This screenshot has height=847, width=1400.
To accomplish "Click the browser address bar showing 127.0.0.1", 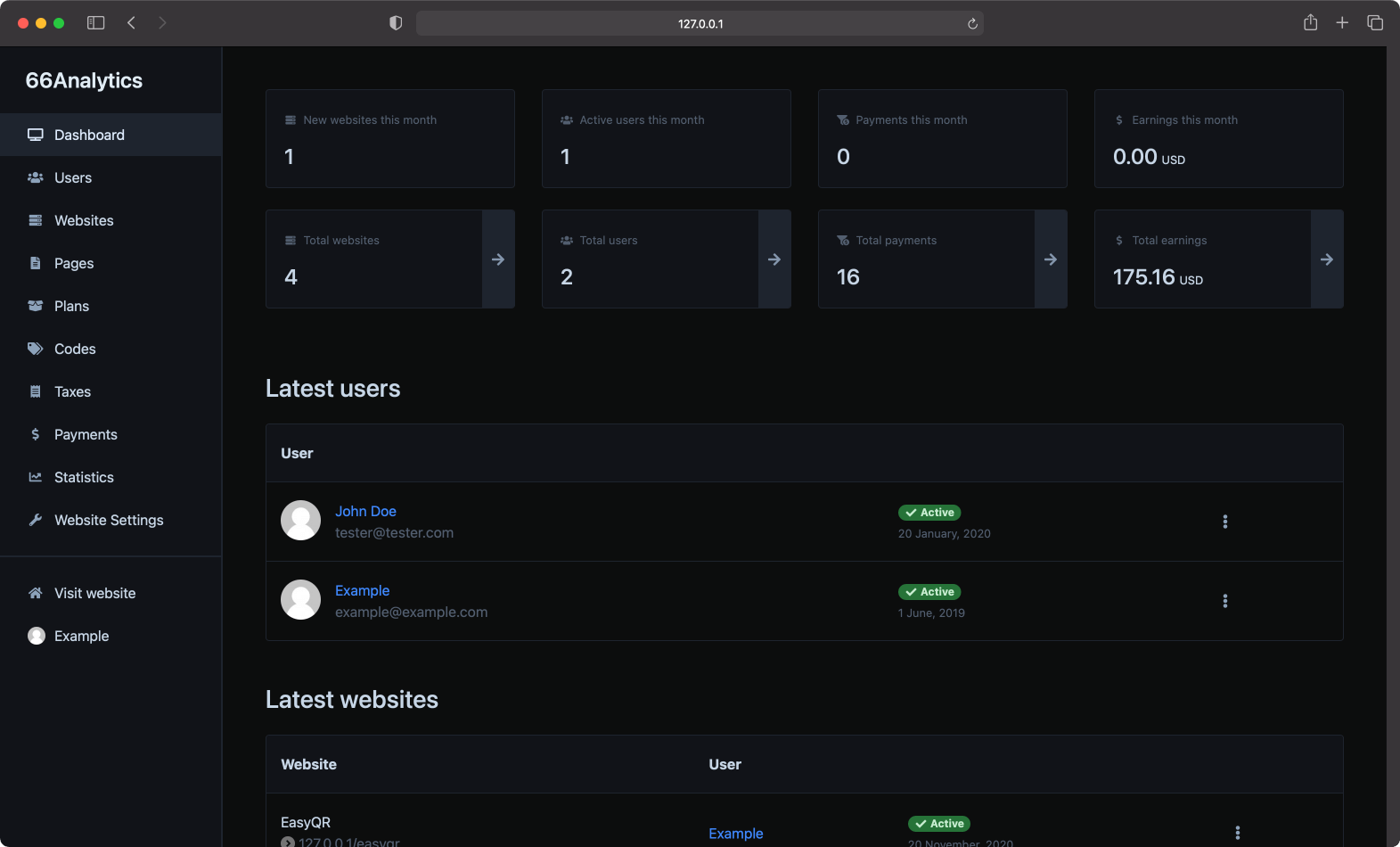I will pyautogui.click(x=700, y=23).
